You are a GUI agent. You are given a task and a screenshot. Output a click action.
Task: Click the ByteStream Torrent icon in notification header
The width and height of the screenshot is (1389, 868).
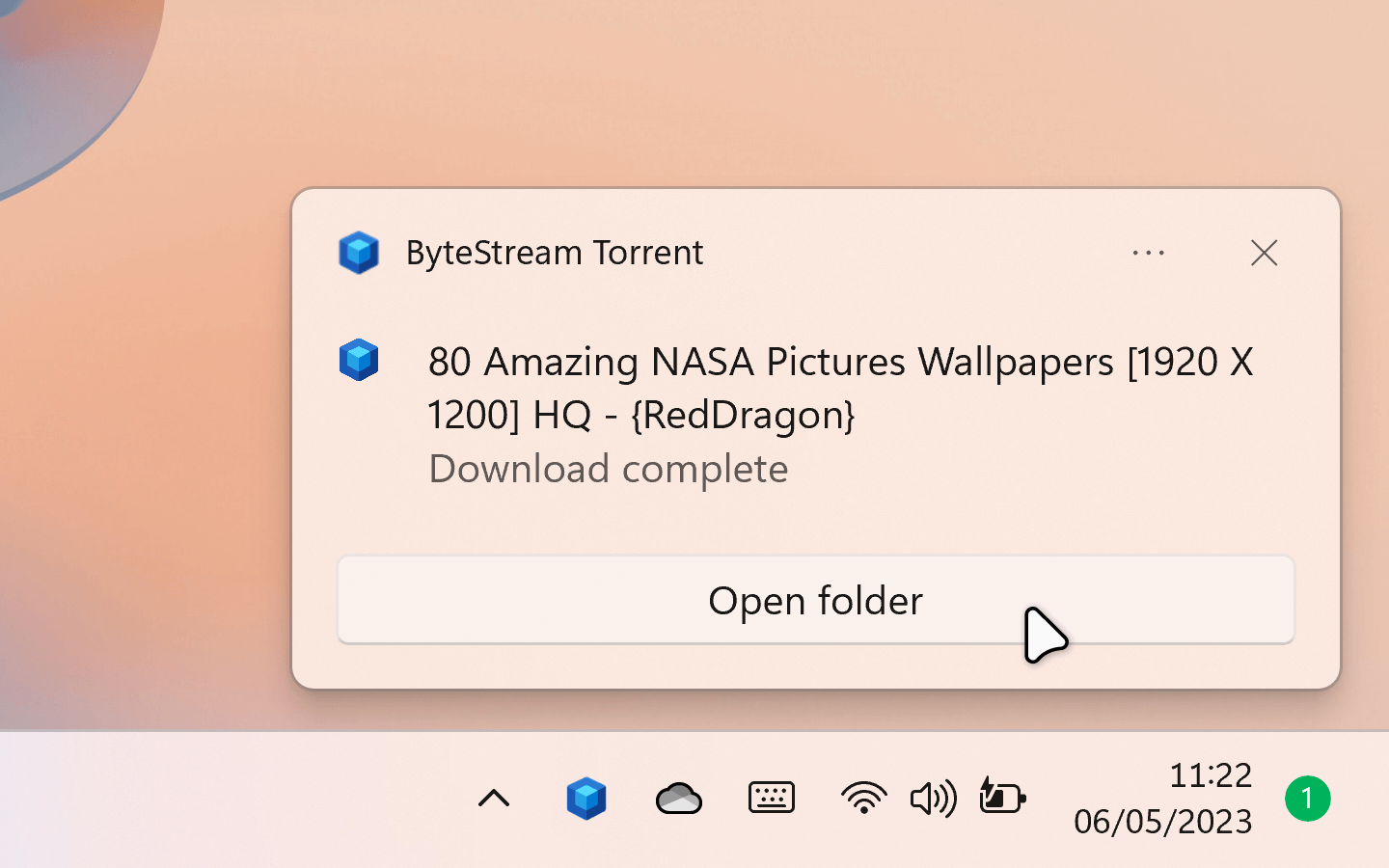point(359,253)
